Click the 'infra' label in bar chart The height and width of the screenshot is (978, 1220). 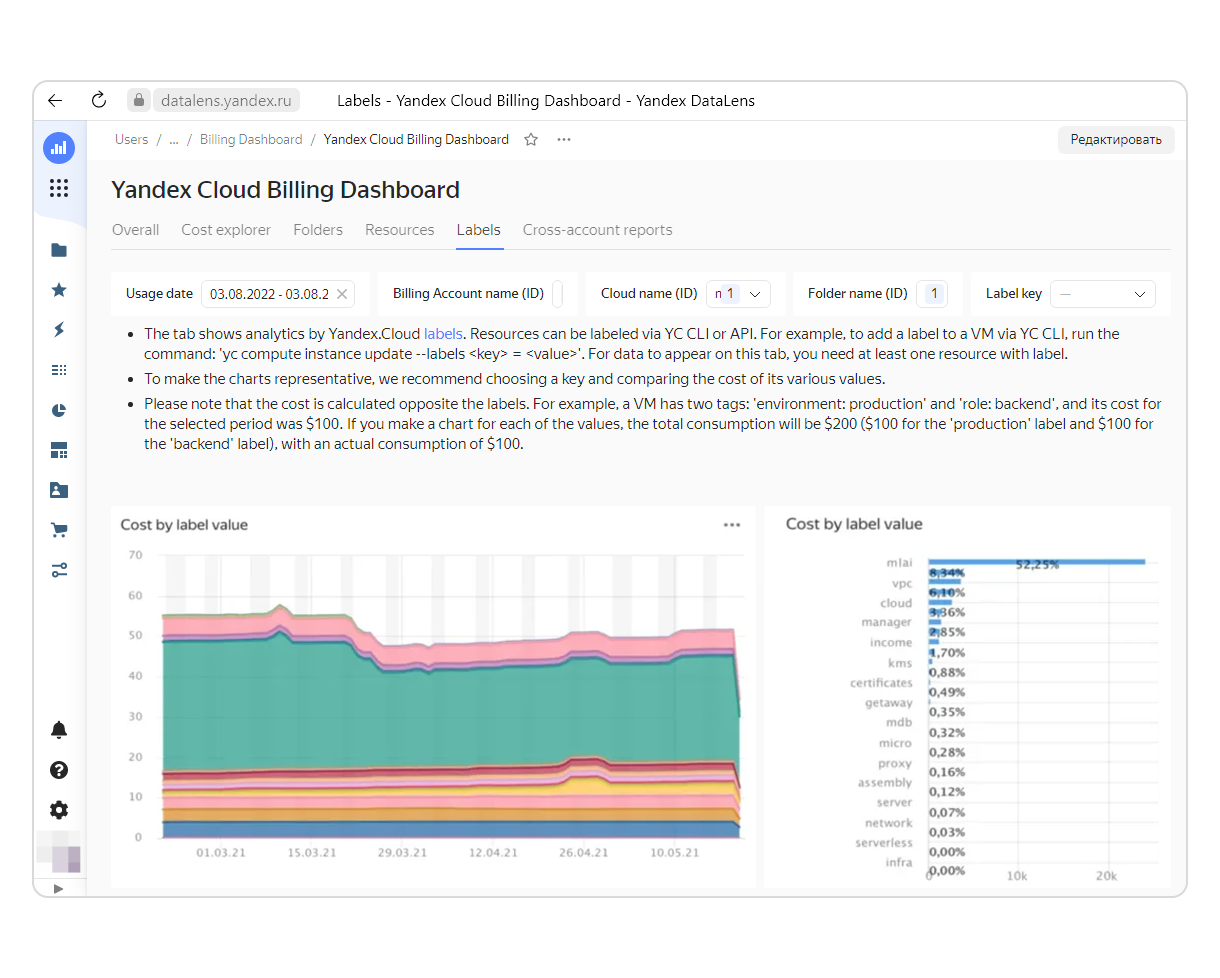point(899,863)
